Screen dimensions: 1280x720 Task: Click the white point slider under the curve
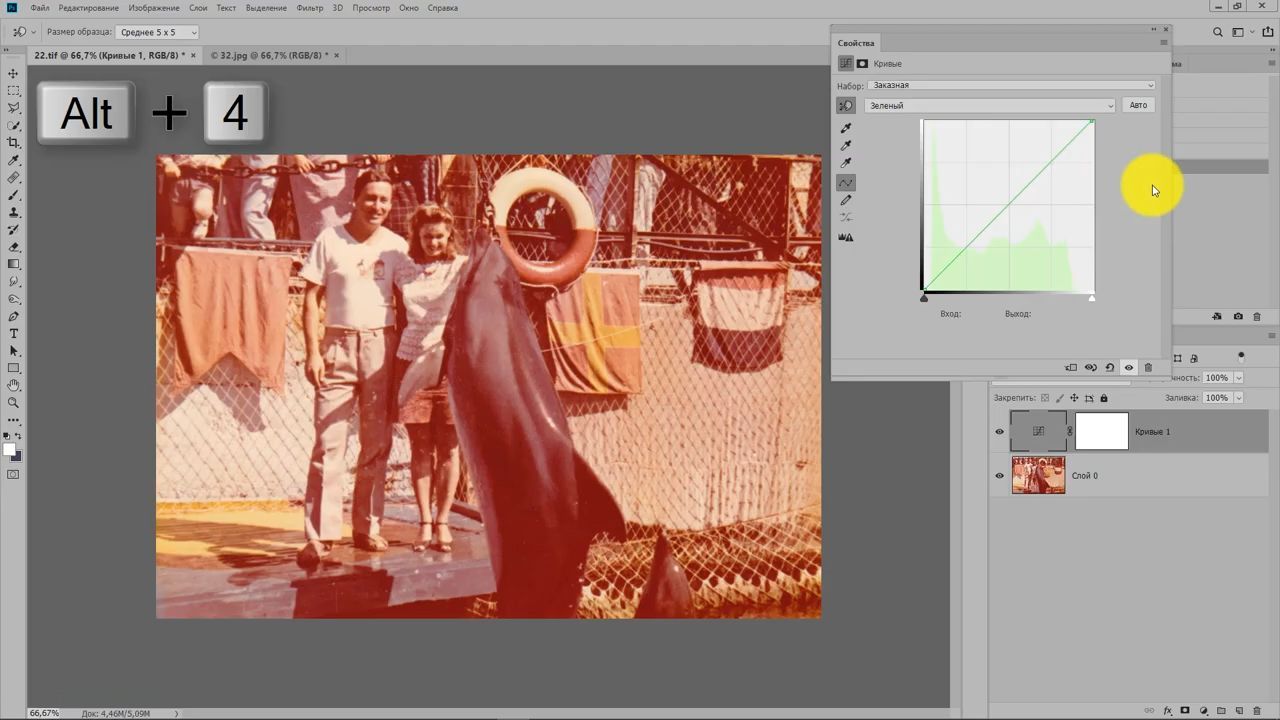coord(1092,297)
